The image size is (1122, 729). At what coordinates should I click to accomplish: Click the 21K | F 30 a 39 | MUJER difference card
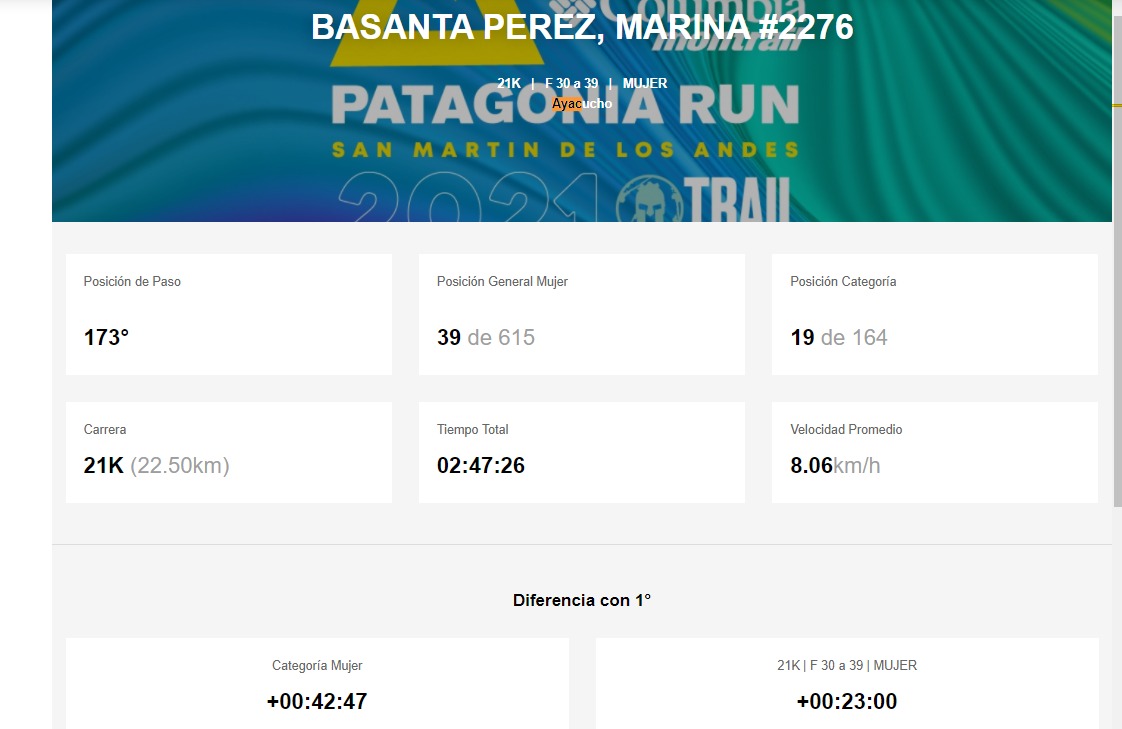pos(846,684)
